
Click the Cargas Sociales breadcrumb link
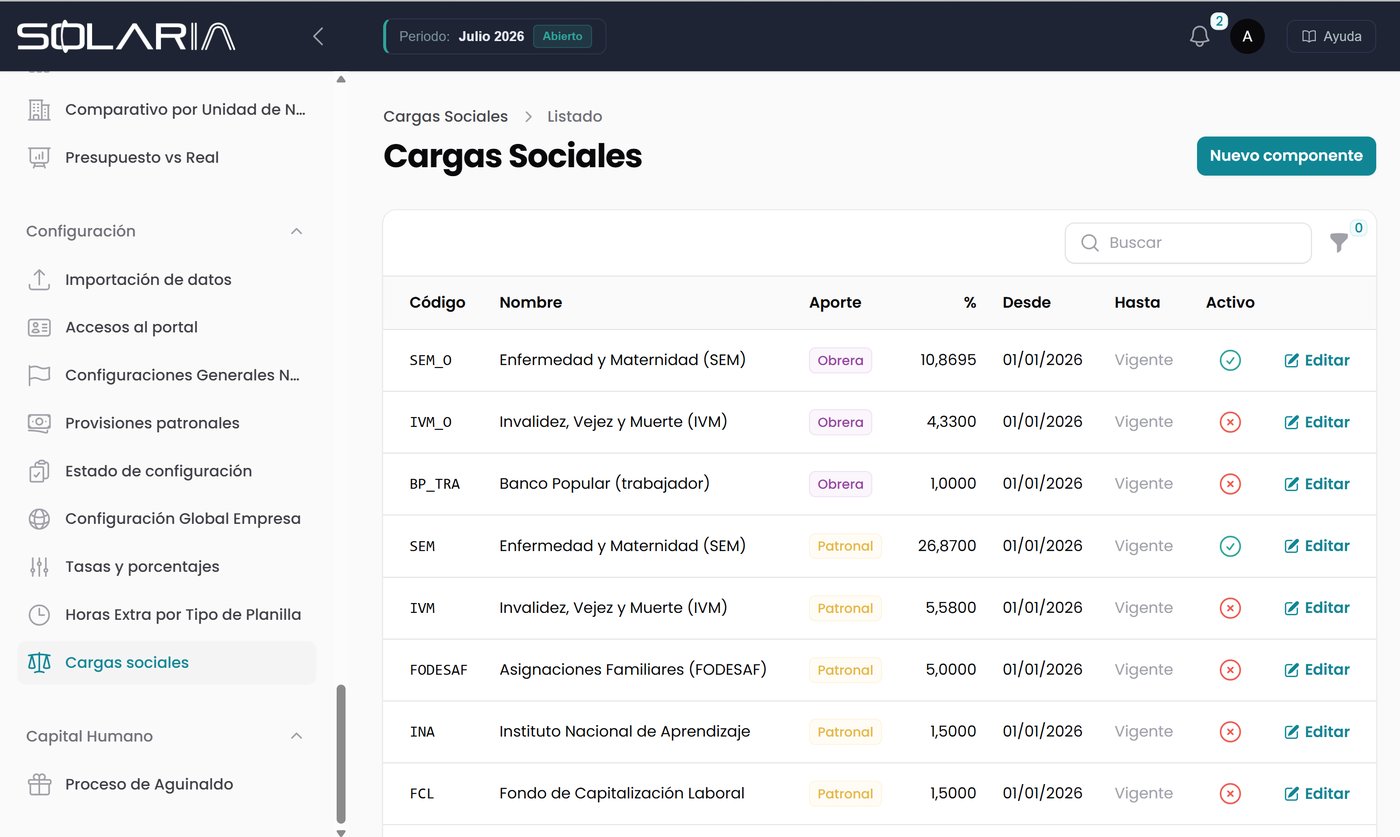(445, 116)
